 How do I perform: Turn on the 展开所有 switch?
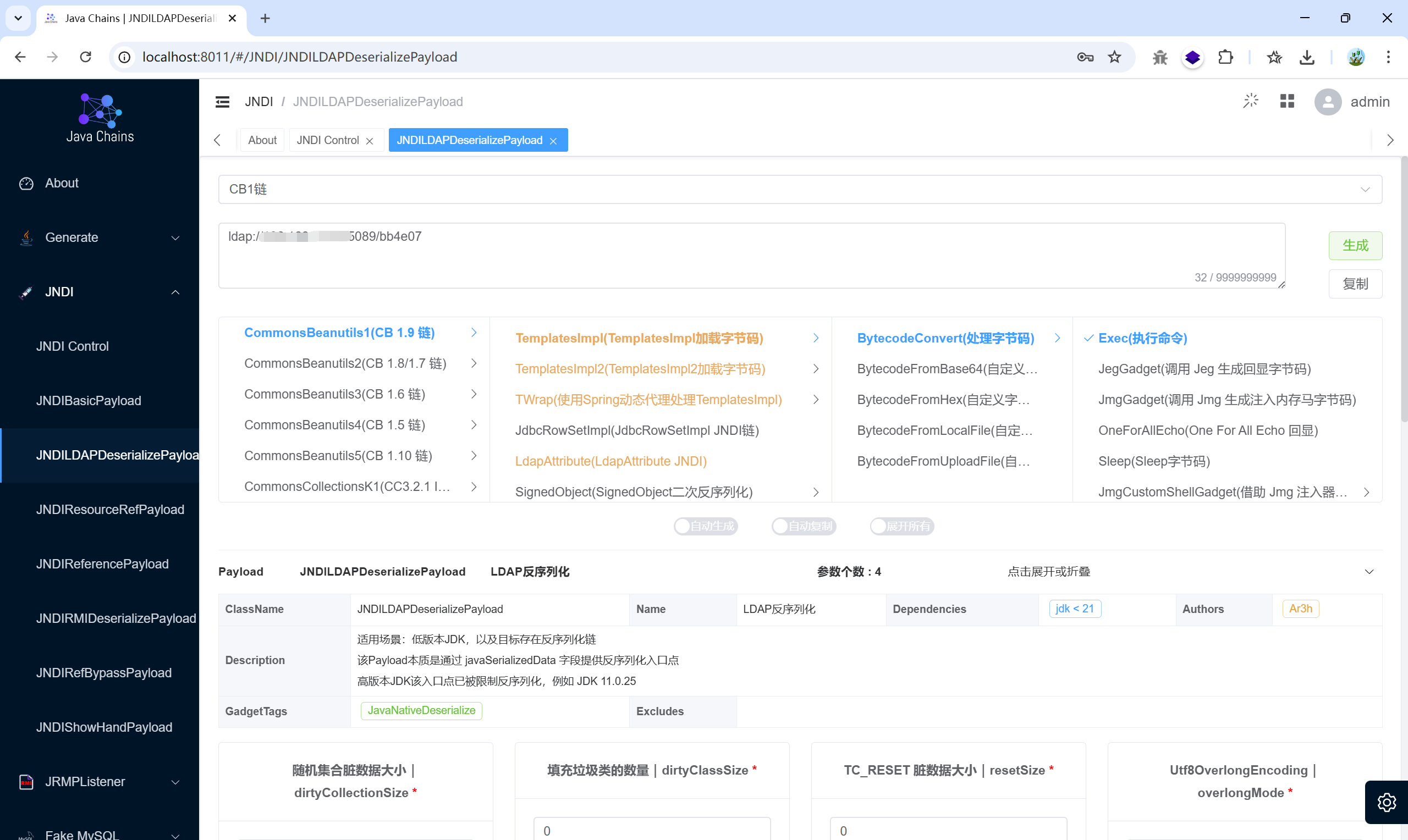click(x=901, y=527)
